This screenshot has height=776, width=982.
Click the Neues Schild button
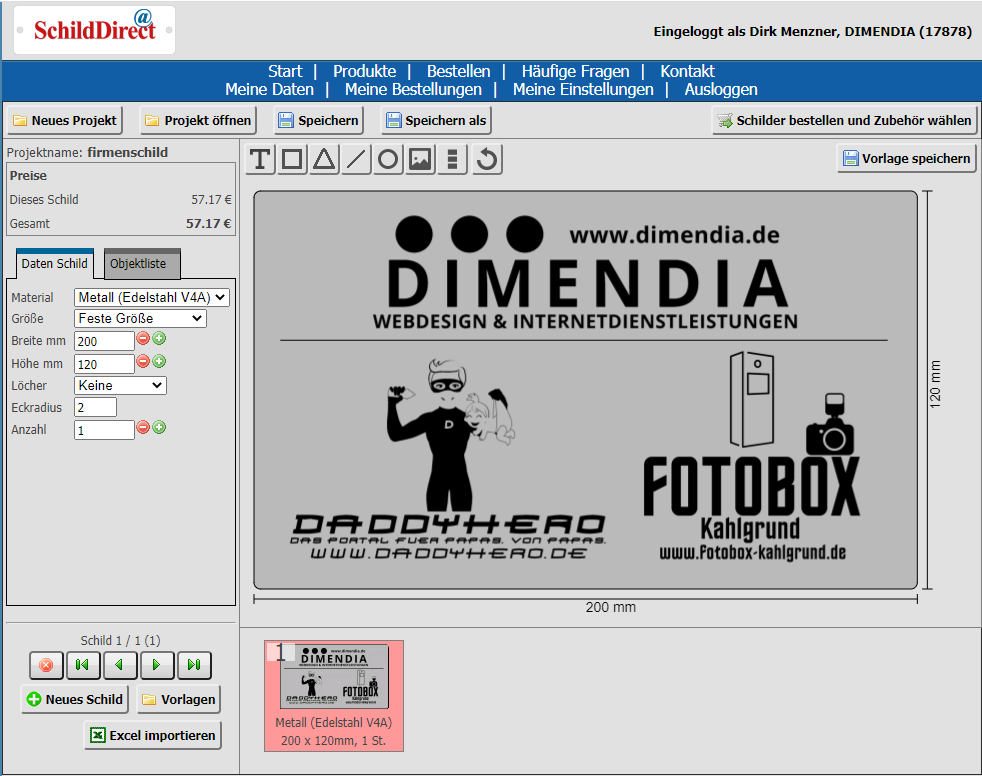[75, 699]
